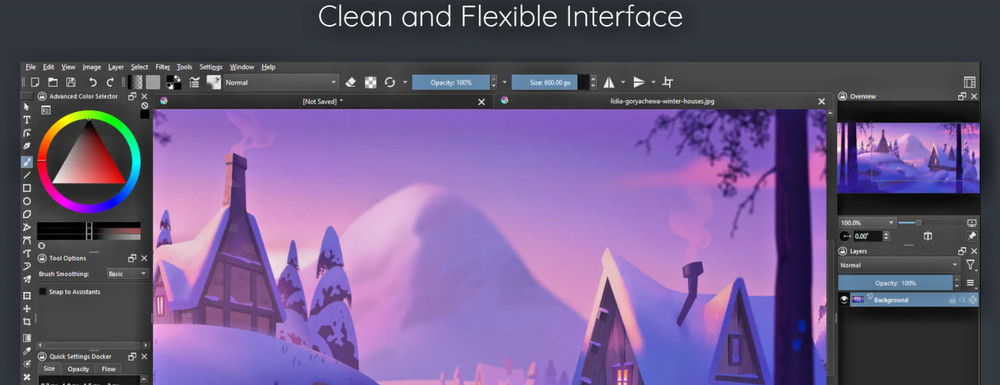This screenshot has width=1000, height=385.
Task: Open the brush blending mode Normal dropdown
Action: click(281, 82)
